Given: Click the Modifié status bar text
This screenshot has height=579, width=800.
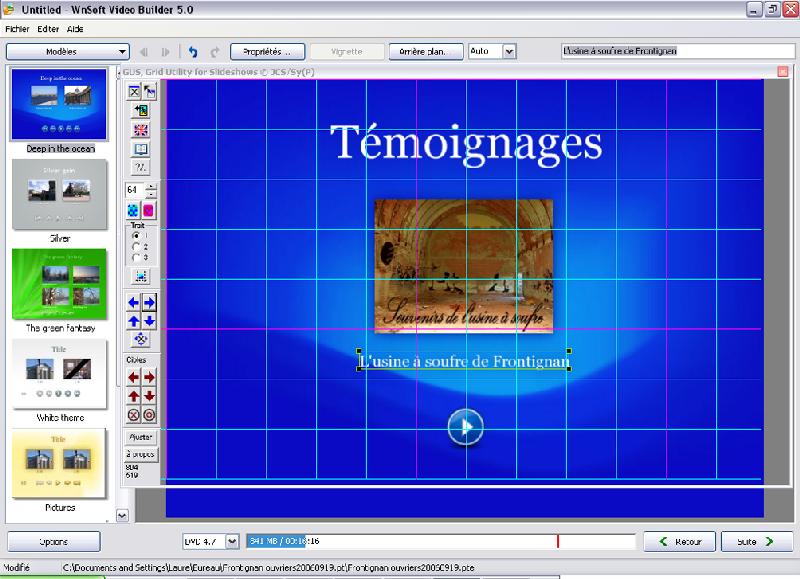Looking at the screenshot, I should pos(16,567).
